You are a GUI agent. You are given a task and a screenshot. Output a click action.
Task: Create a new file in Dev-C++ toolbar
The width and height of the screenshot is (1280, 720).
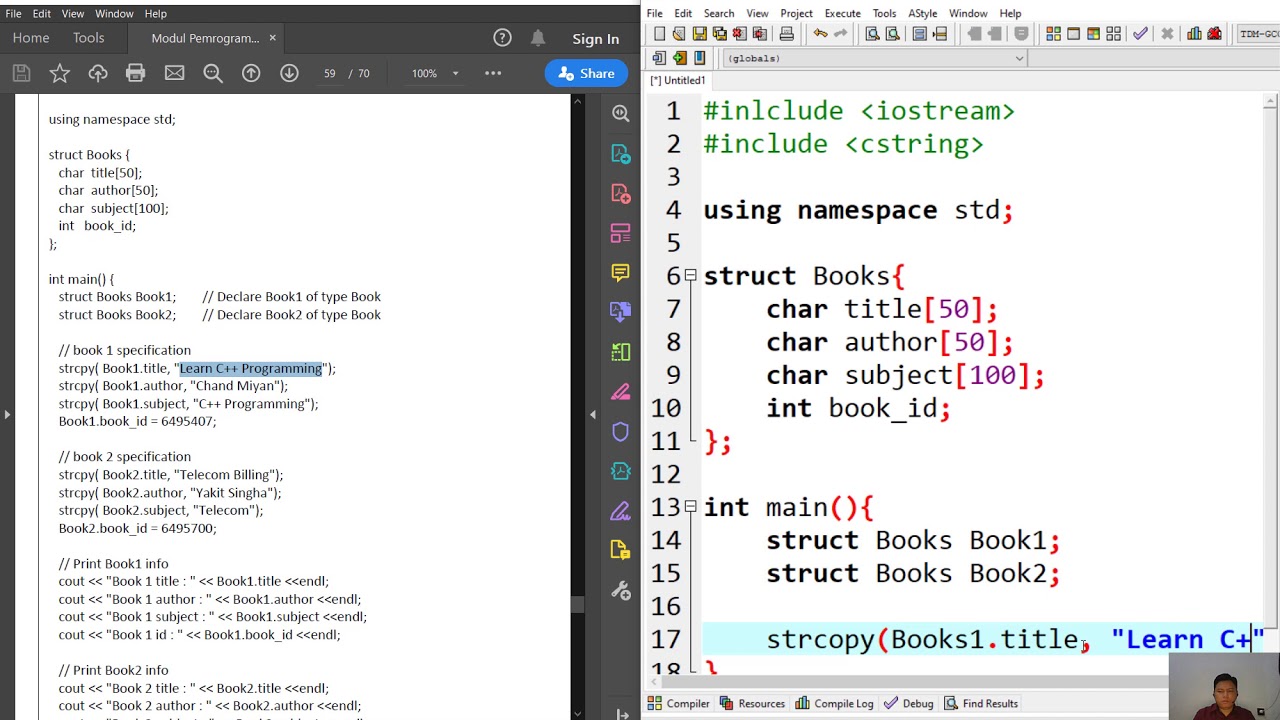659,34
